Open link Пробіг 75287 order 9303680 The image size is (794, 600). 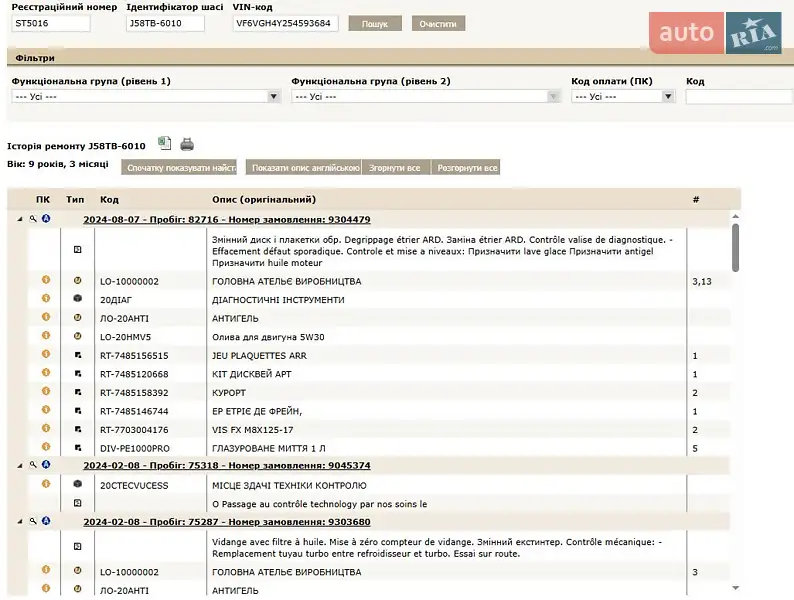(x=227, y=522)
